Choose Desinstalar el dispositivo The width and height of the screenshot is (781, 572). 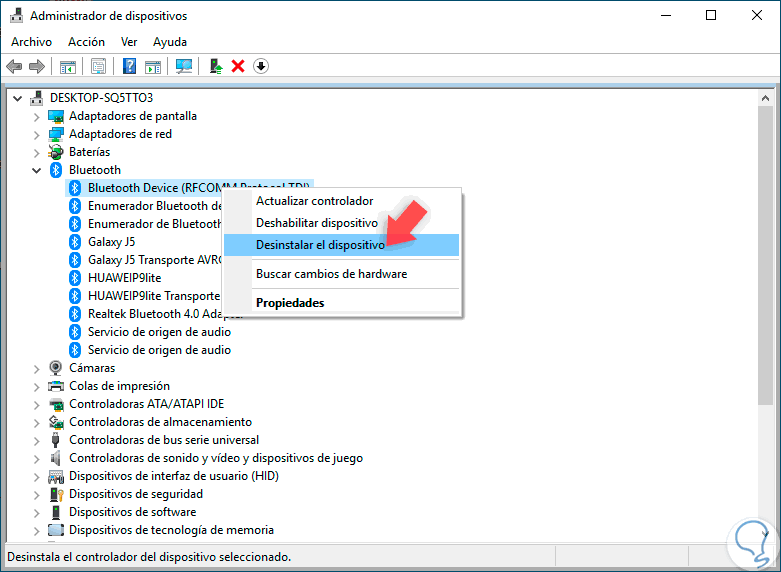pyautogui.click(x=341, y=245)
